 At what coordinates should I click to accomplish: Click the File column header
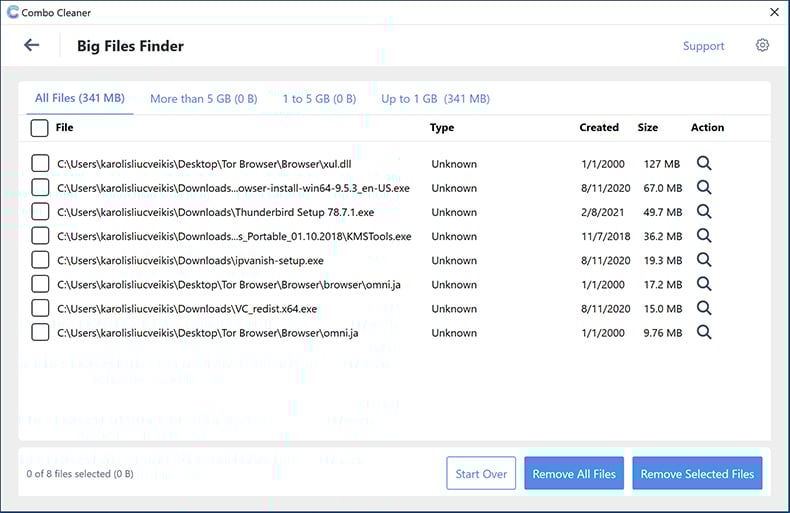pos(64,127)
